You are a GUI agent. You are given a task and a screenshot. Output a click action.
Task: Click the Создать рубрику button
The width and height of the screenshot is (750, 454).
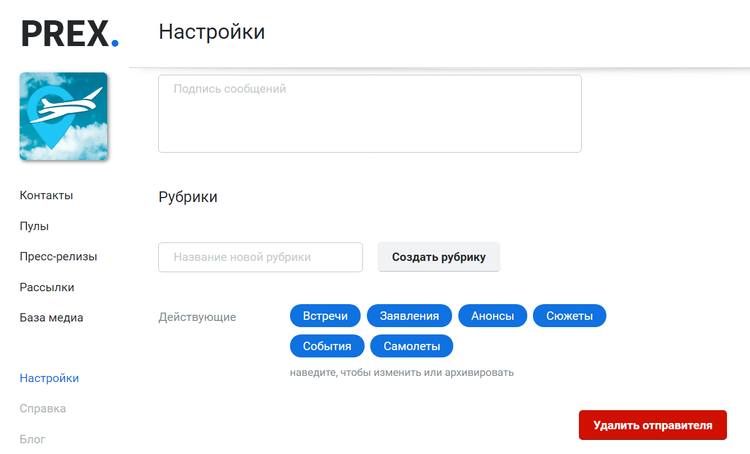point(439,257)
